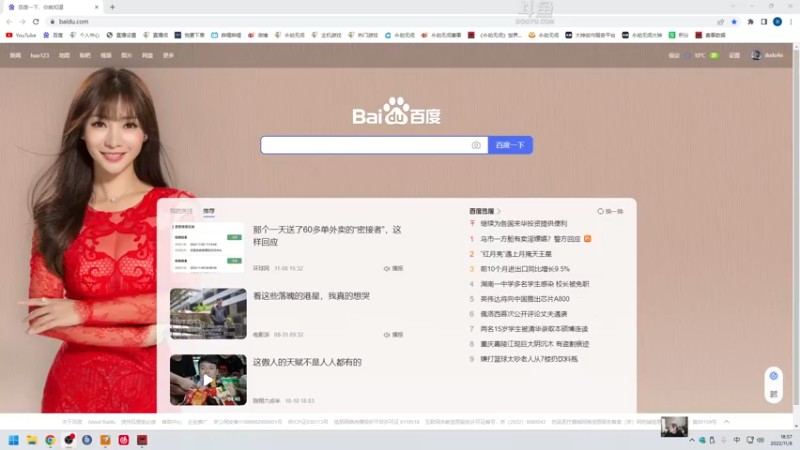Click thumbnail of the 港星 article
Viewport: 800px width, 450px height.
(x=208, y=314)
